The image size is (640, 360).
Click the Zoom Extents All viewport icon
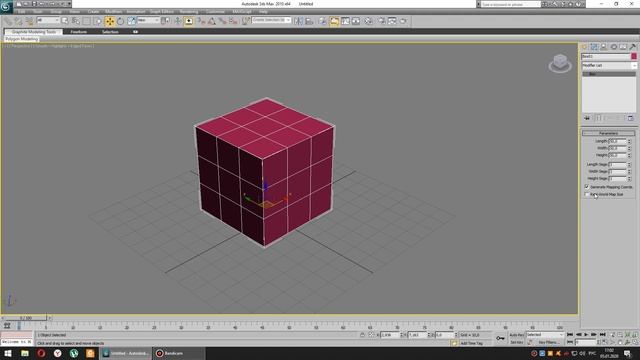(636, 335)
